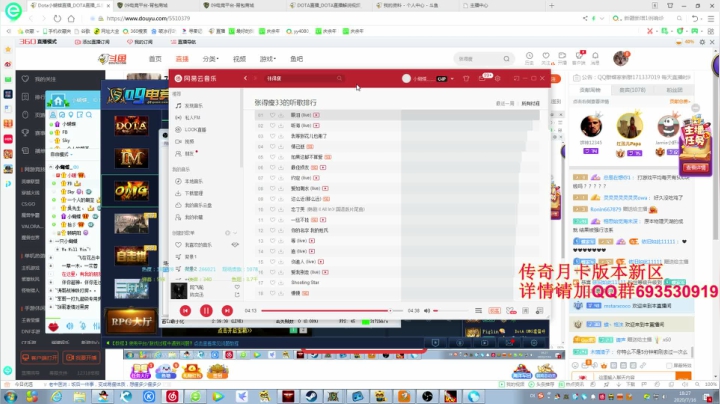720x404 pixels.
Task: Expand Douyu 游戏 dropdown menu
Action: click(268, 59)
